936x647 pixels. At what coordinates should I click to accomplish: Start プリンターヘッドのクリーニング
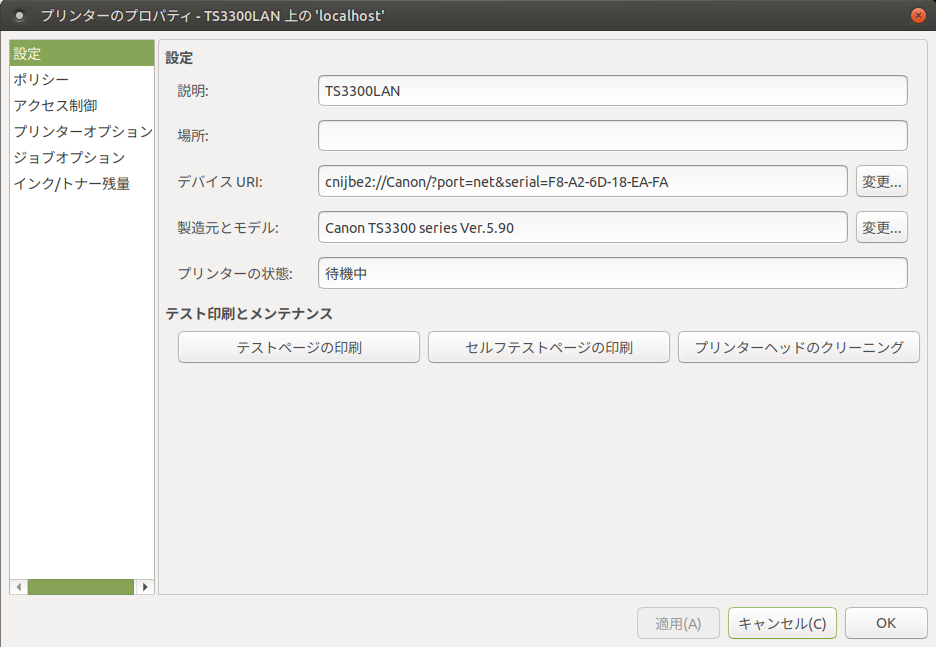[x=798, y=347]
